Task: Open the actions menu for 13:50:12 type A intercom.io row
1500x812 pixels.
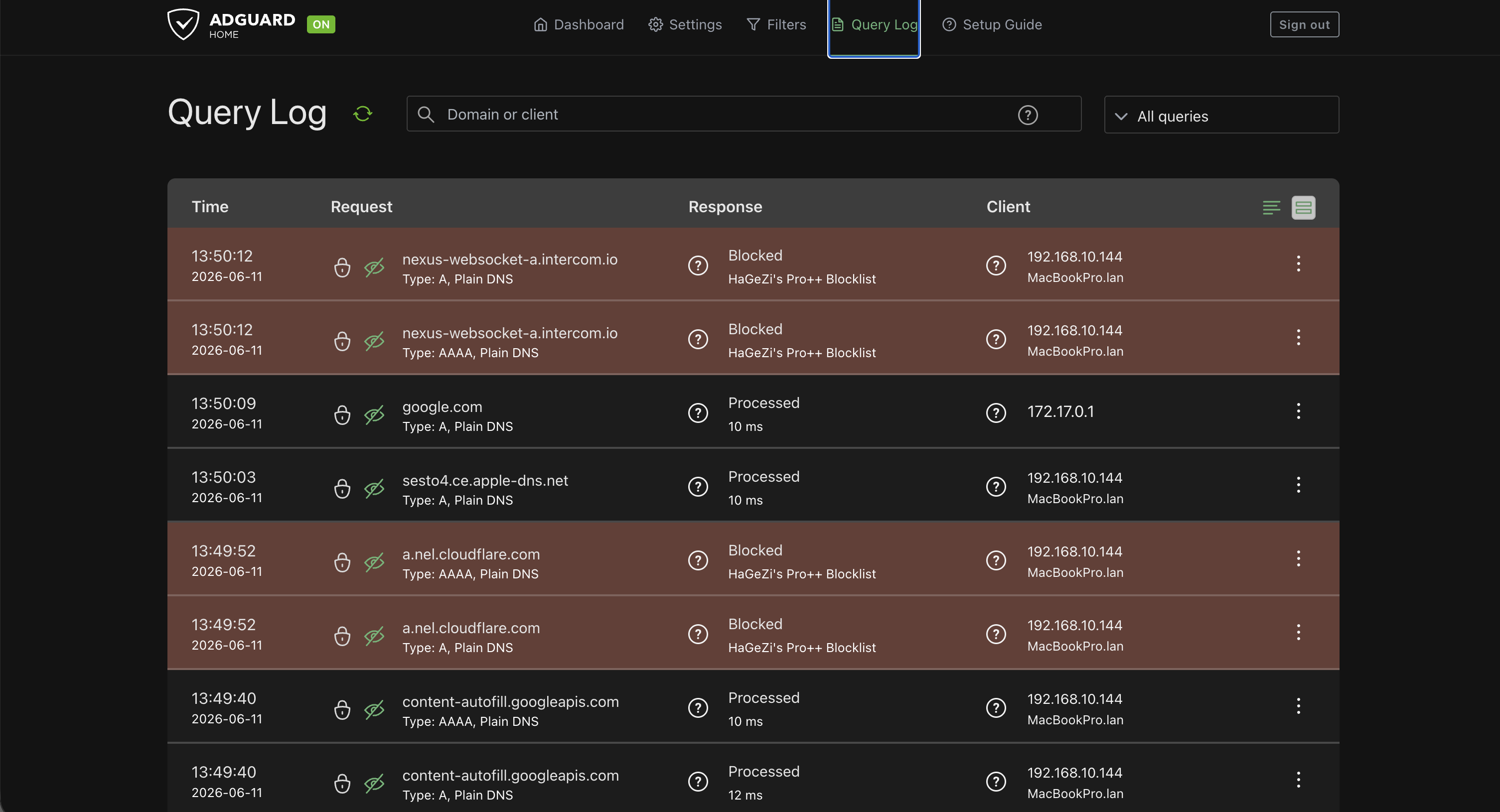Action: pyautogui.click(x=1298, y=264)
